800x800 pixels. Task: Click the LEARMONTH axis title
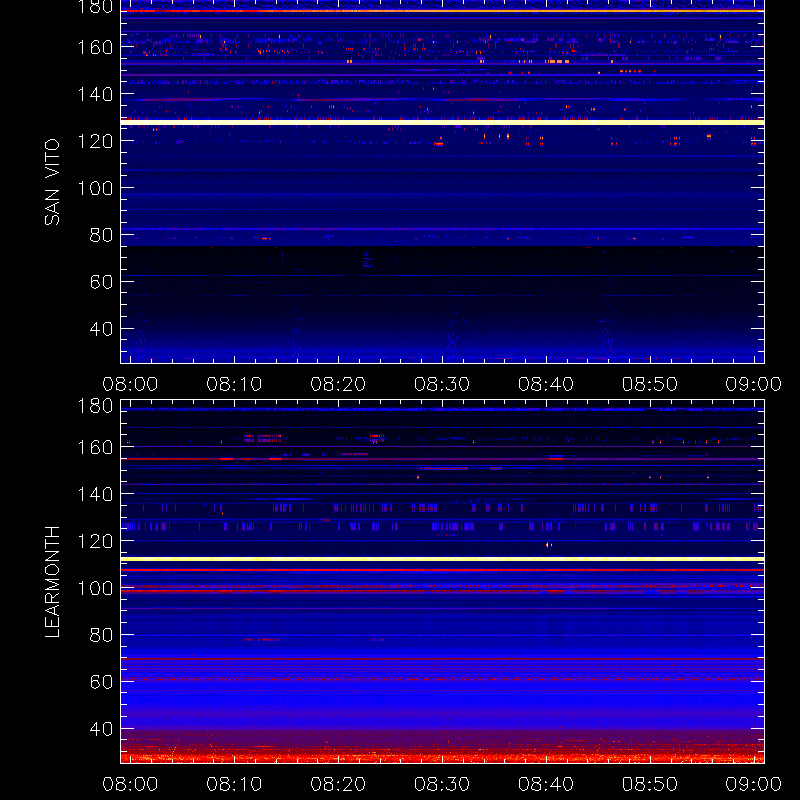(52, 582)
